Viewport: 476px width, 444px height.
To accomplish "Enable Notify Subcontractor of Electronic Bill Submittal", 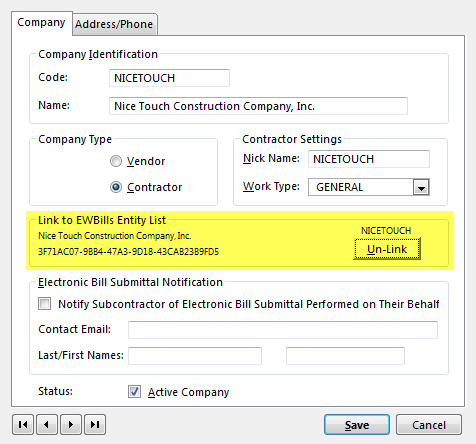I will click(x=44, y=304).
